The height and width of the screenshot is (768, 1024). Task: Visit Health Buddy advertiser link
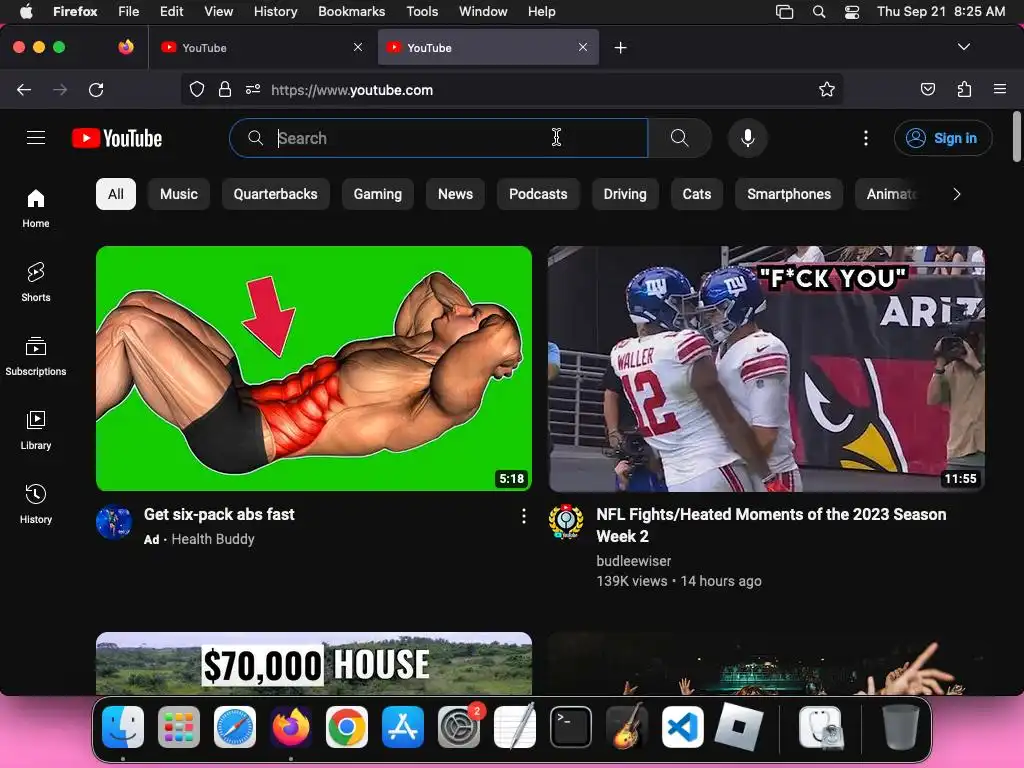tap(213, 539)
